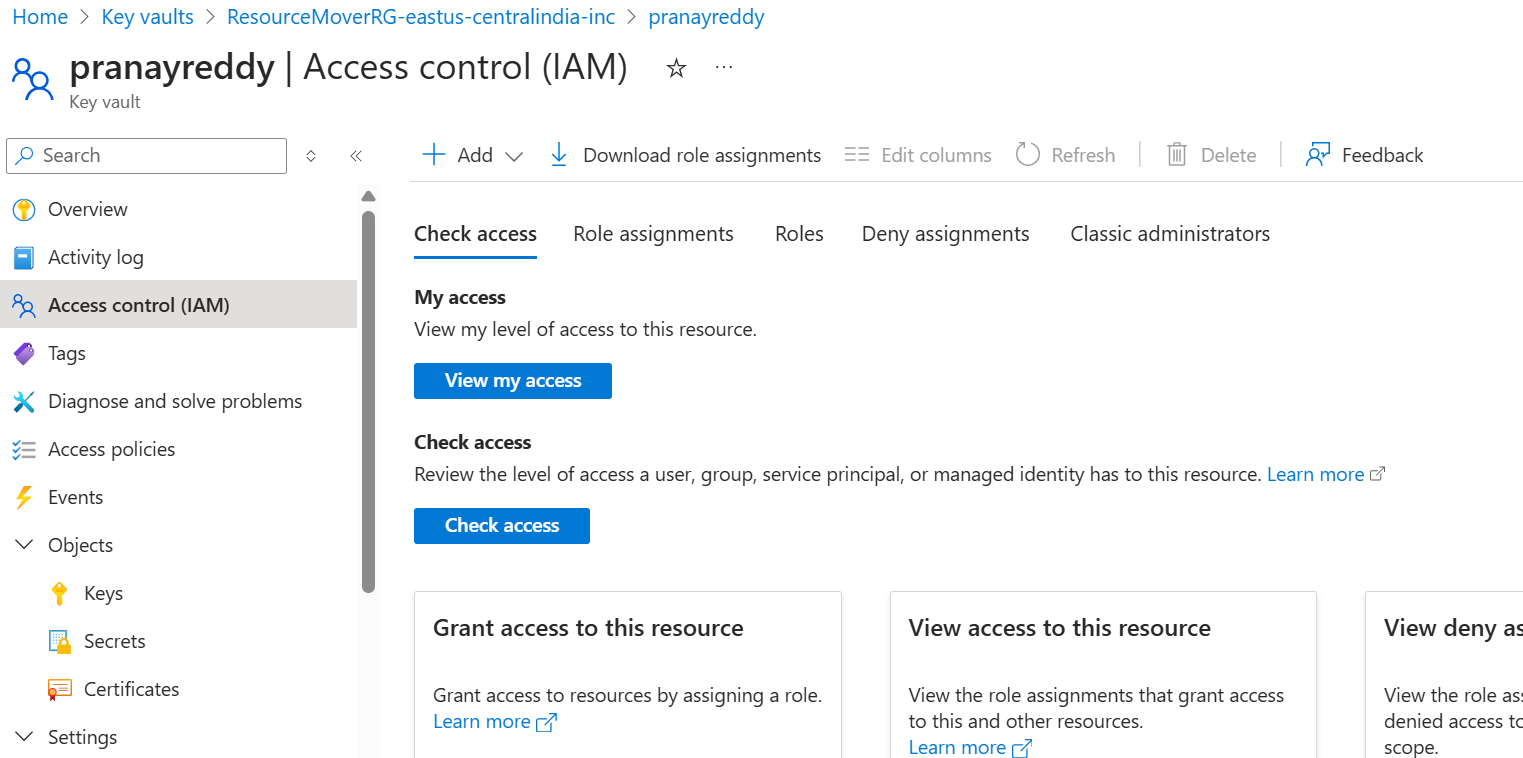Click the Delete trash can icon
Image resolution: width=1523 pixels, height=758 pixels.
1177,155
